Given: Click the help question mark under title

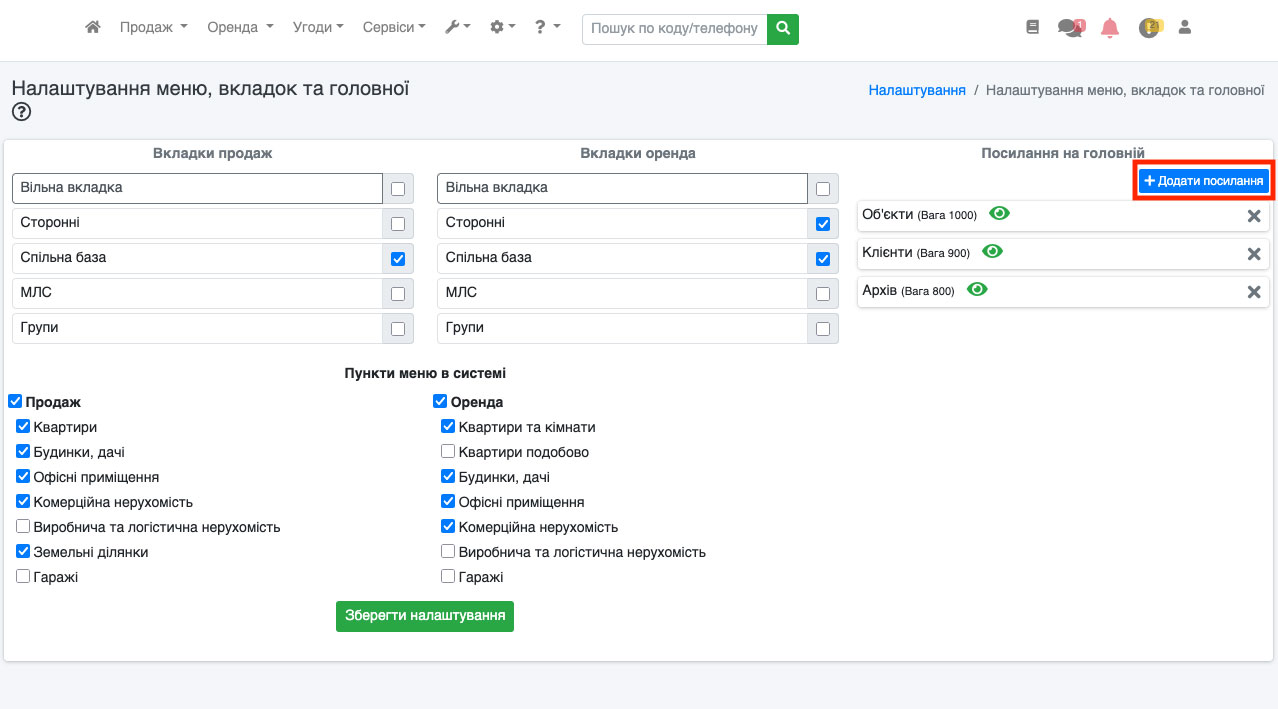Looking at the screenshot, I should (21, 112).
